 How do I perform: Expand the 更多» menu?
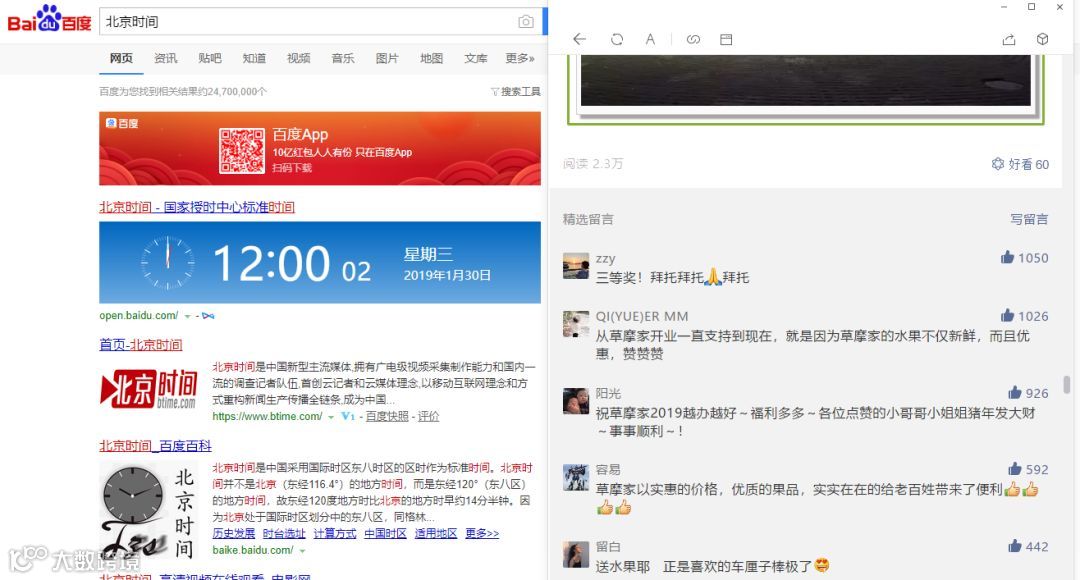pyautogui.click(x=520, y=59)
